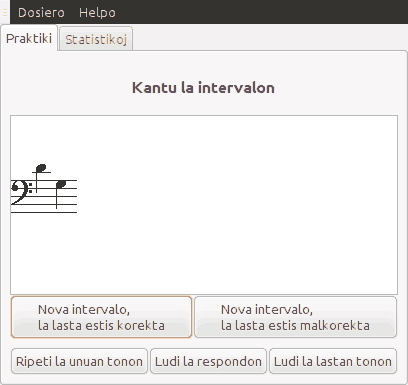Select the Praktiki tab

[29, 38]
